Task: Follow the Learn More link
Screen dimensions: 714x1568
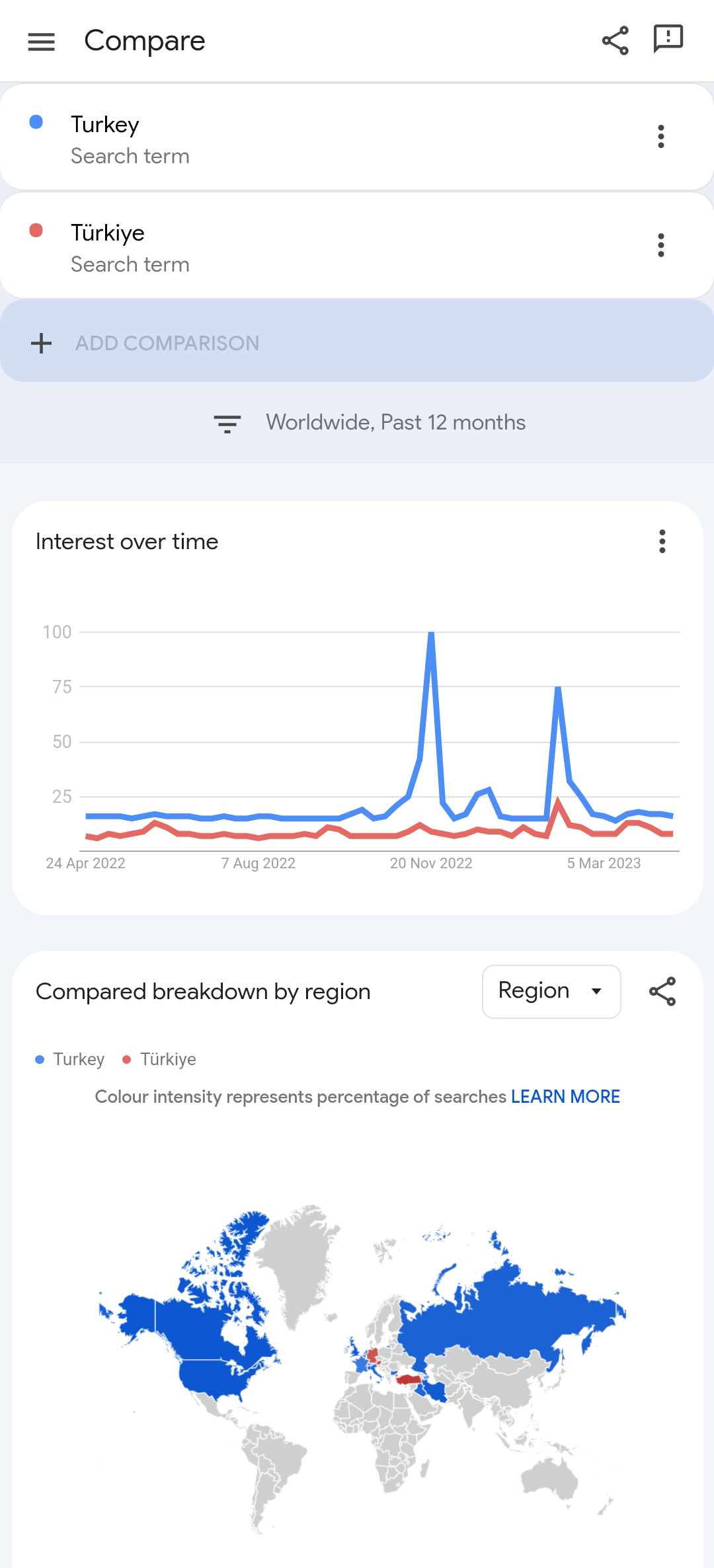Action: [x=565, y=1097]
